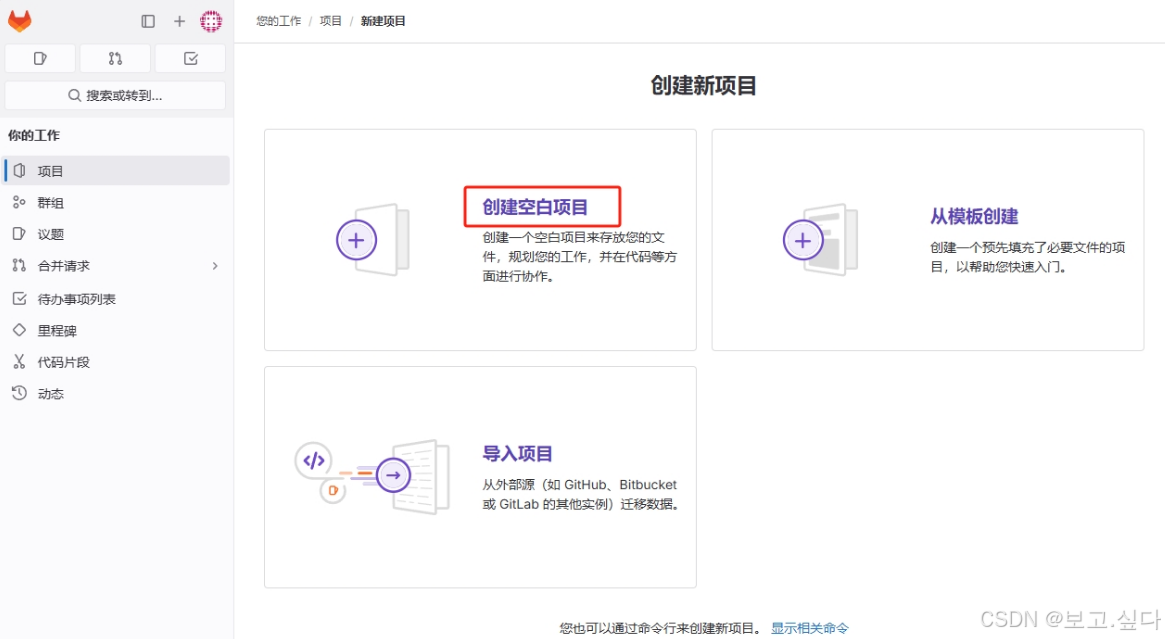
Task: Click the 显示相关命令 link
Action: click(x=809, y=627)
